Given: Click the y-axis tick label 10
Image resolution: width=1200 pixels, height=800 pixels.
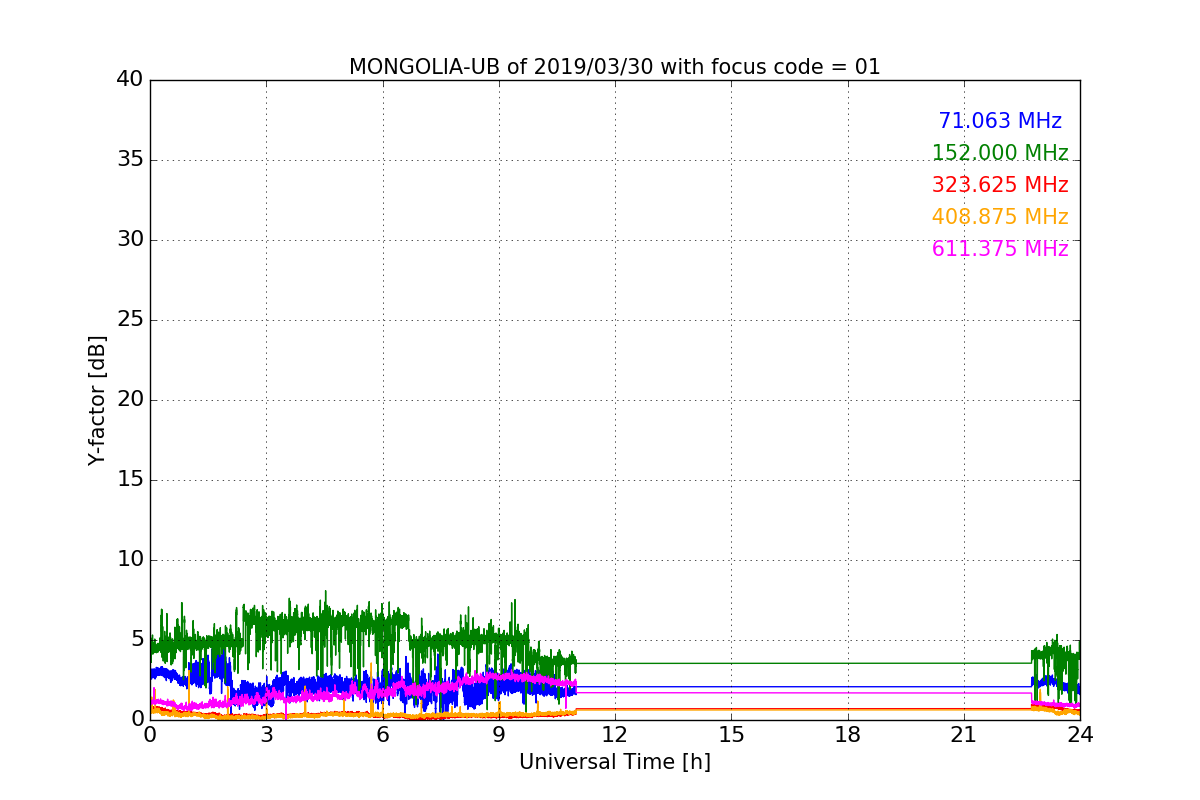Looking at the screenshot, I should click(130, 559).
